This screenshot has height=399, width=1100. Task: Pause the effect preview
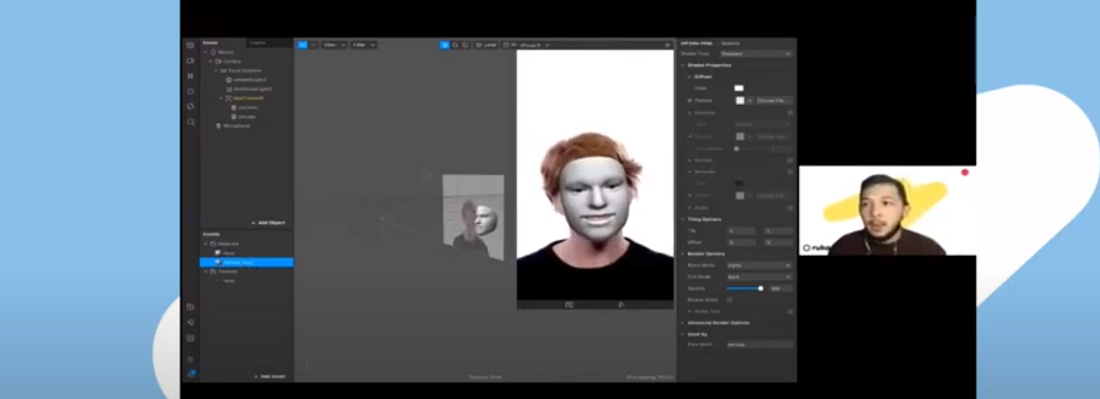tap(190, 76)
